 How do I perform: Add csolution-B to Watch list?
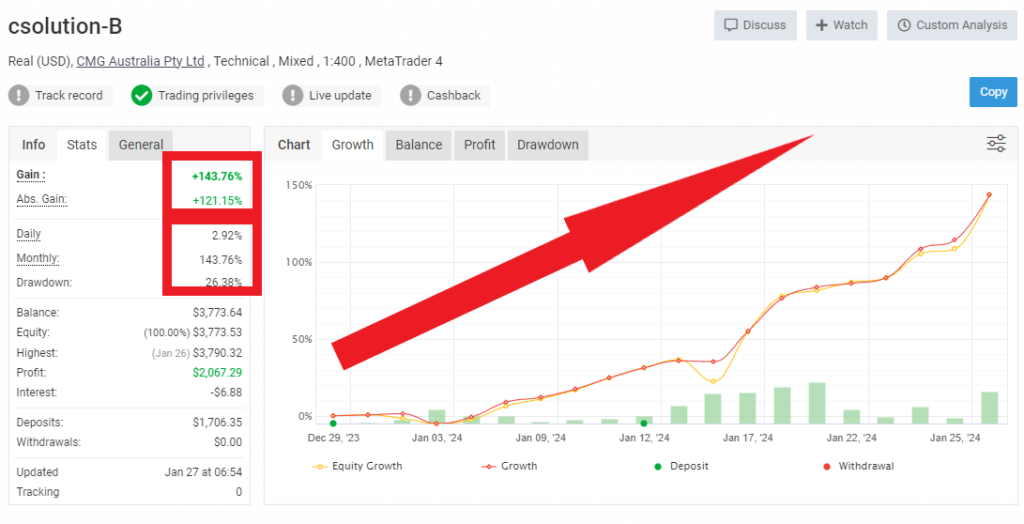pyautogui.click(x=841, y=25)
